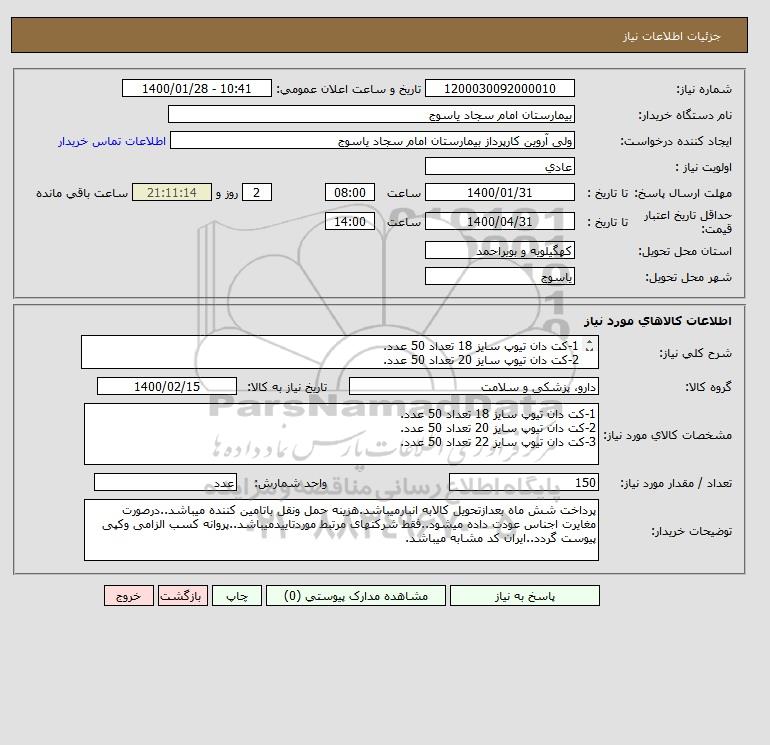The image size is (770, 745).
Task: Click the remaining time countdown 21:11:14
Action: [172, 193]
